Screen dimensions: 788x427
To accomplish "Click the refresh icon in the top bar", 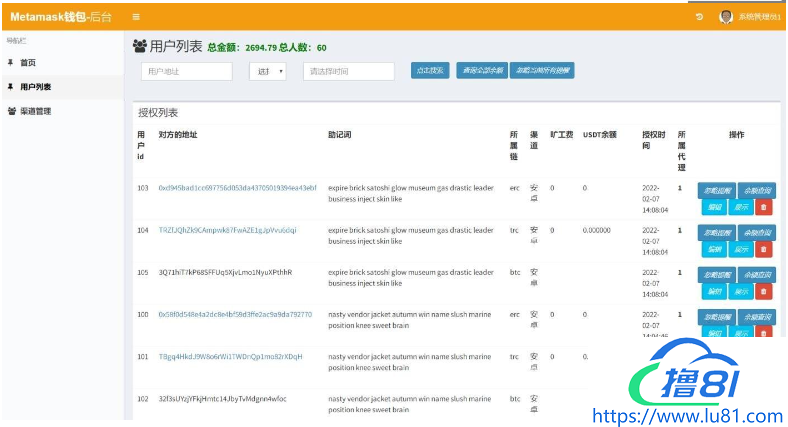I will tap(699, 17).
